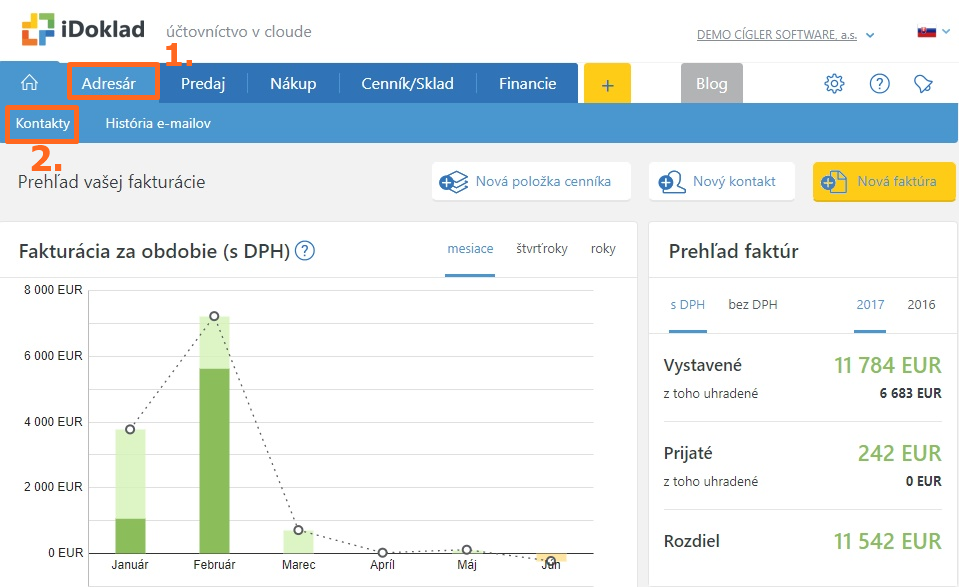
Task: Show info tooltip next to Fakturácia za obdobie
Action: [x=305, y=251]
